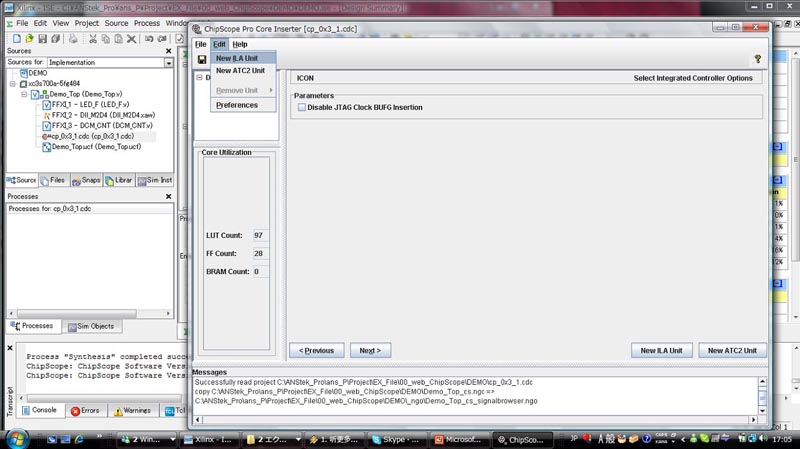Collapse the xc3s700a-5fg484 device node
Viewport: 800px width, 449px height.
tap(13, 84)
